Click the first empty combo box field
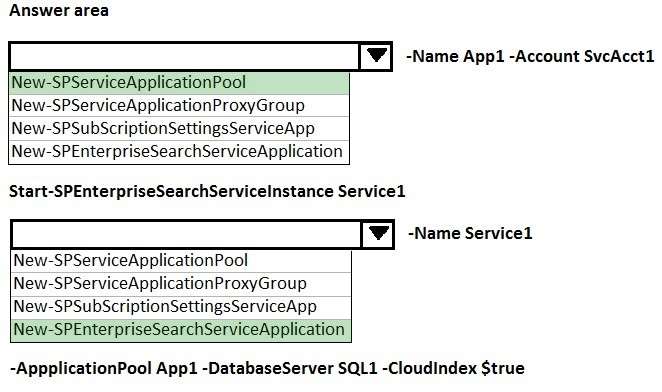The width and height of the screenshot is (662, 392). tap(184, 56)
